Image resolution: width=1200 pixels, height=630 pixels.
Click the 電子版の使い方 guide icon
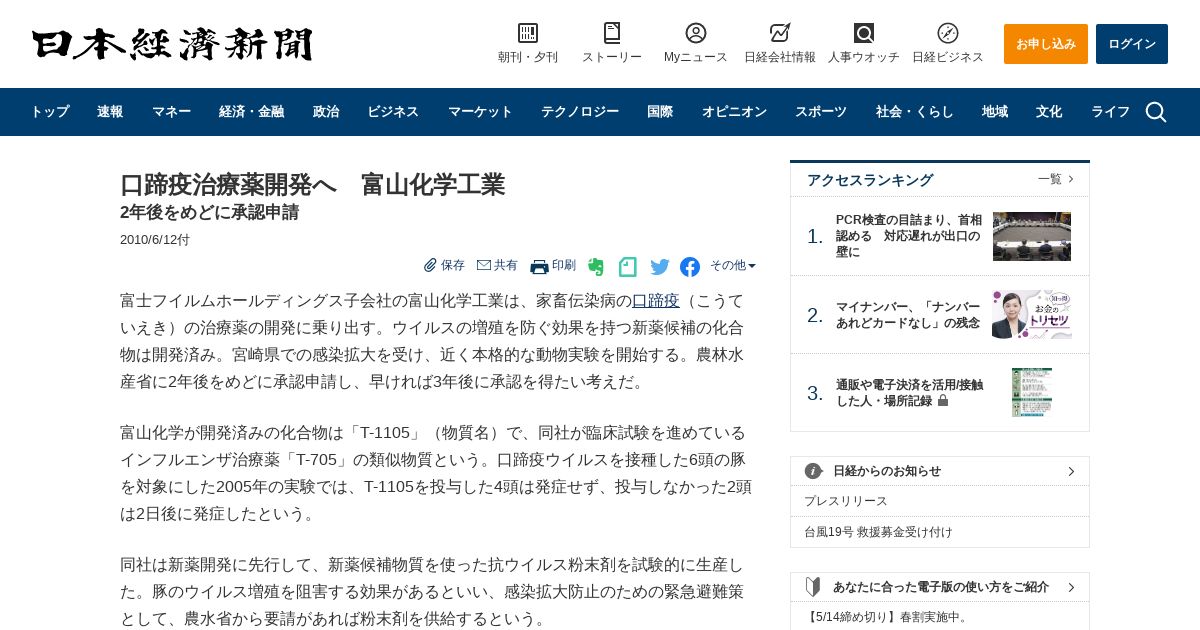(813, 587)
